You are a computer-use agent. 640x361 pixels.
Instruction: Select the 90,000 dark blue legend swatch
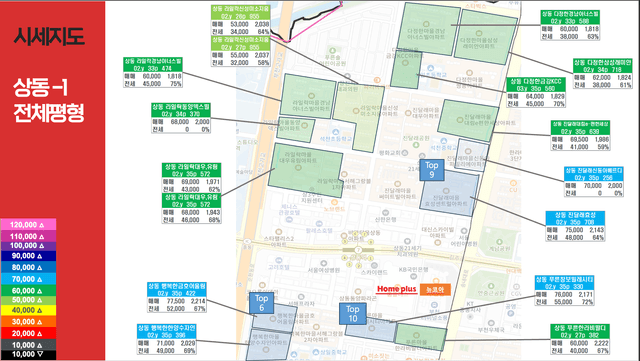[28, 256]
